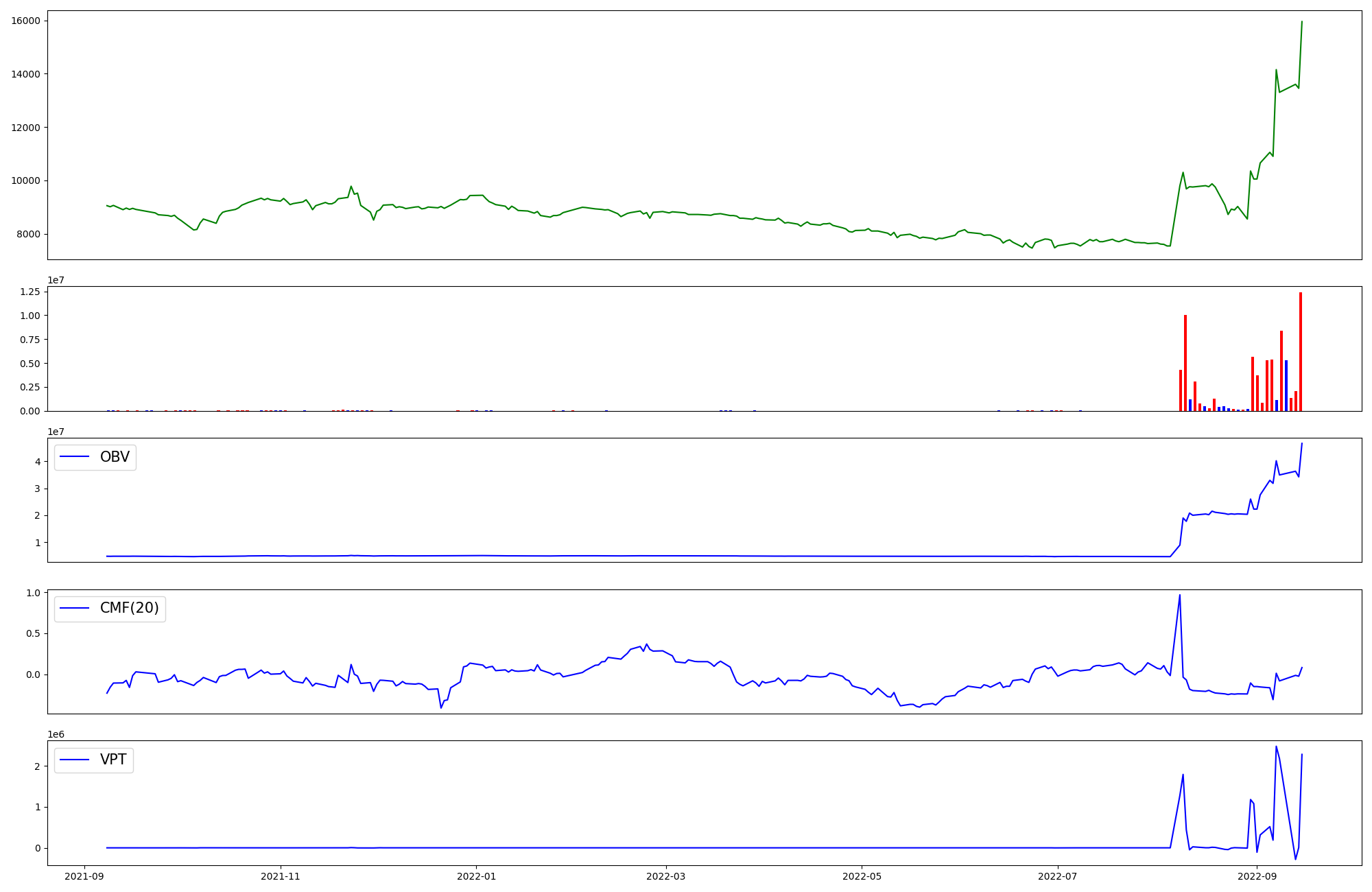Click the 2022-03 x-axis date label
The image size is (1372, 892).
pyautogui.click(x=666, y=876)
